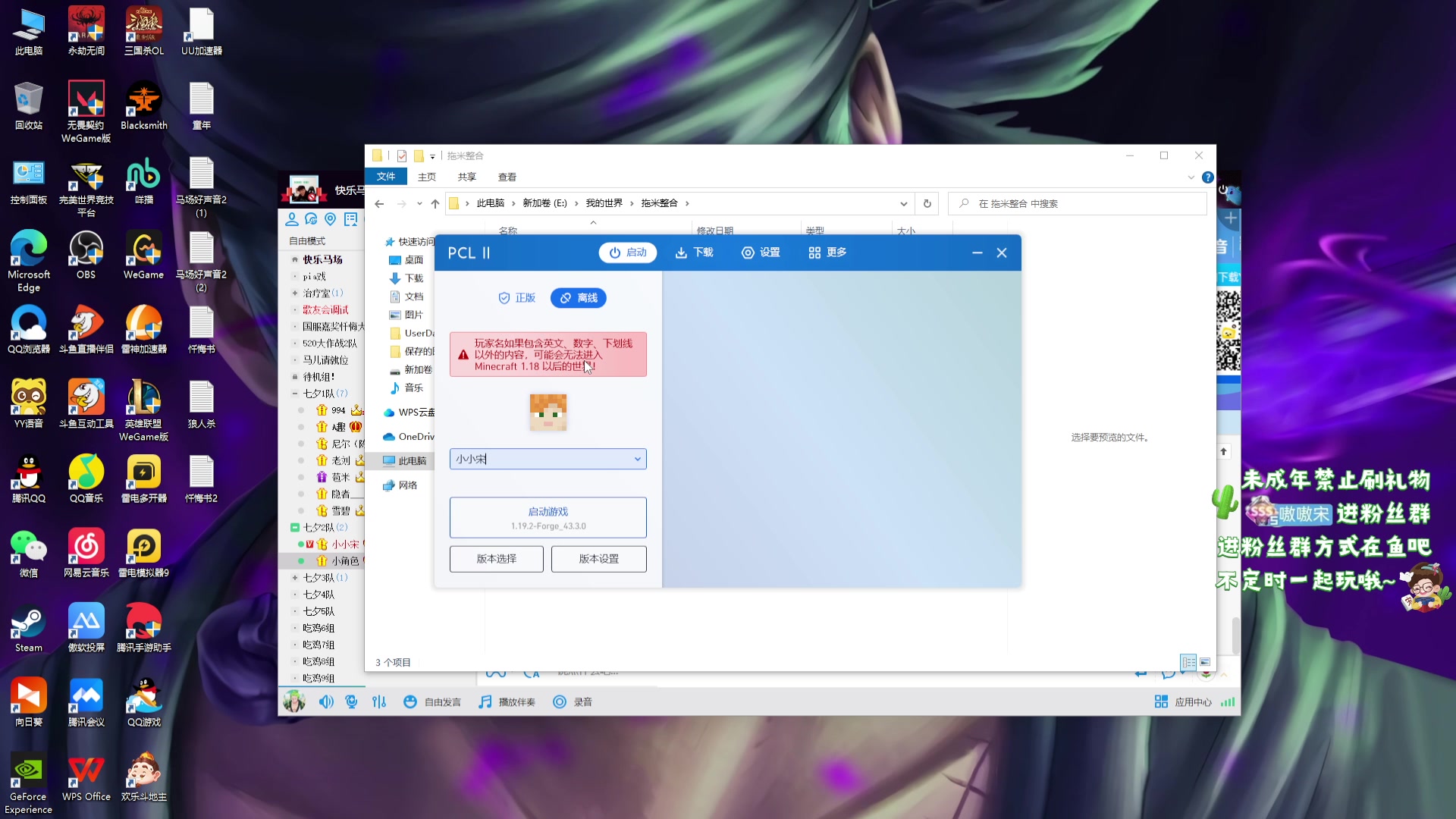This screenshot has height=819, width=1456.
Task: Select the 离线 offline login option
Action: coord(578,298)
